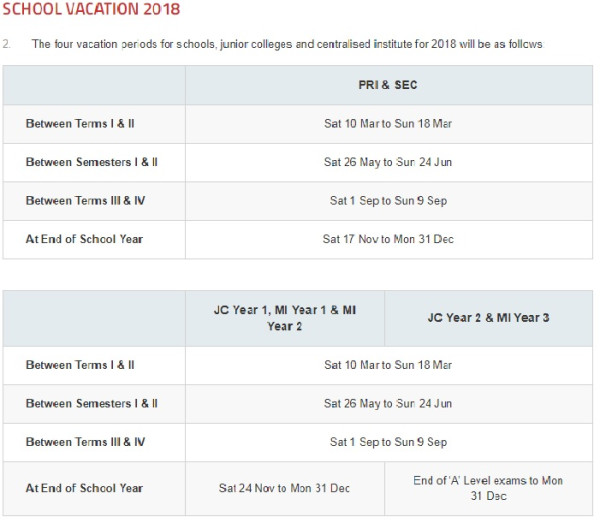Click Sat 26 May to Sun 24 Jun in PRI & SEC table
Viewport: 600px width, 523px height.
click(388, 162)
